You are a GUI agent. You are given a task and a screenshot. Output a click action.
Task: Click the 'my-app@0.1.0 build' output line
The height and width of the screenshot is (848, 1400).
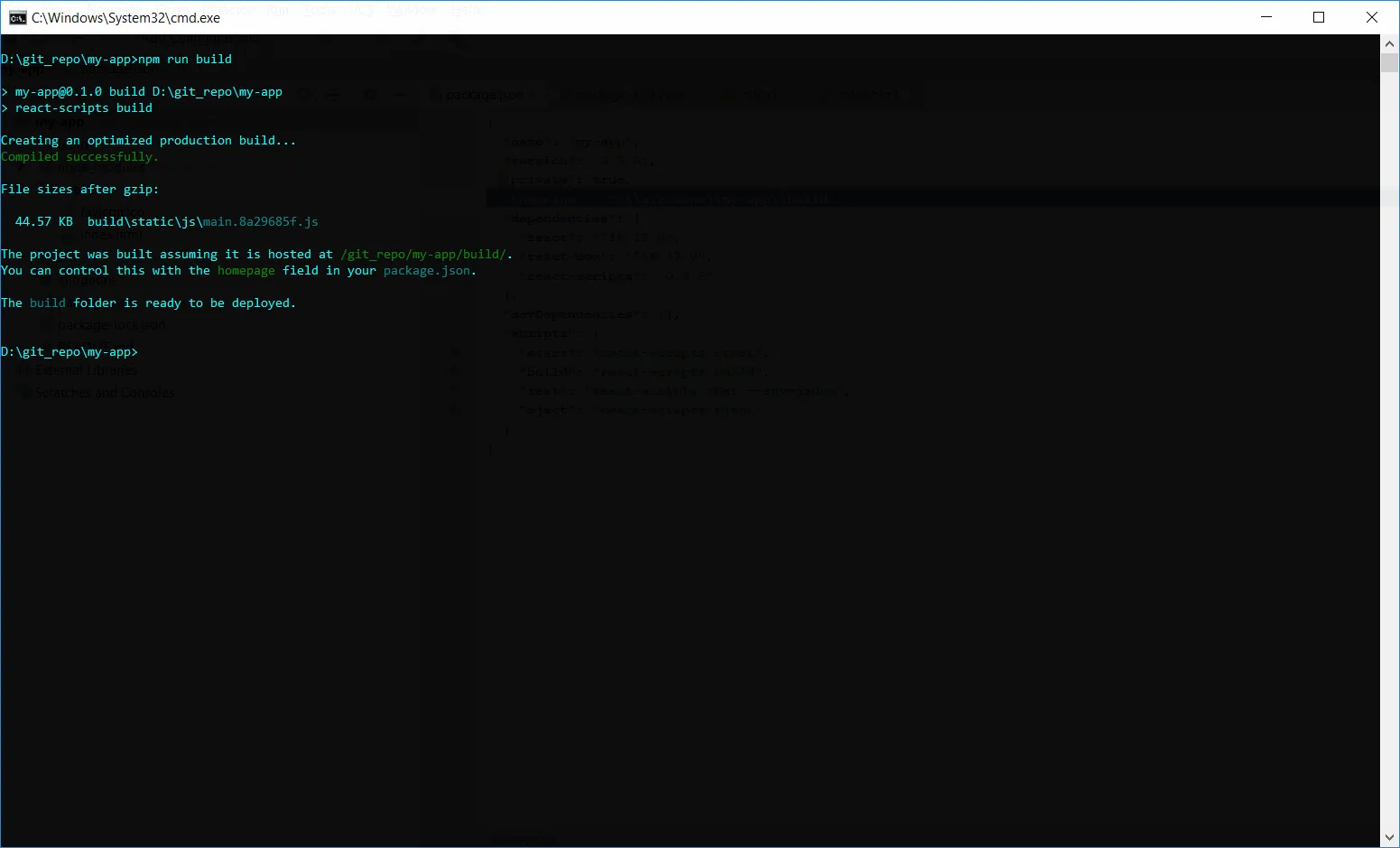point(142,92)
